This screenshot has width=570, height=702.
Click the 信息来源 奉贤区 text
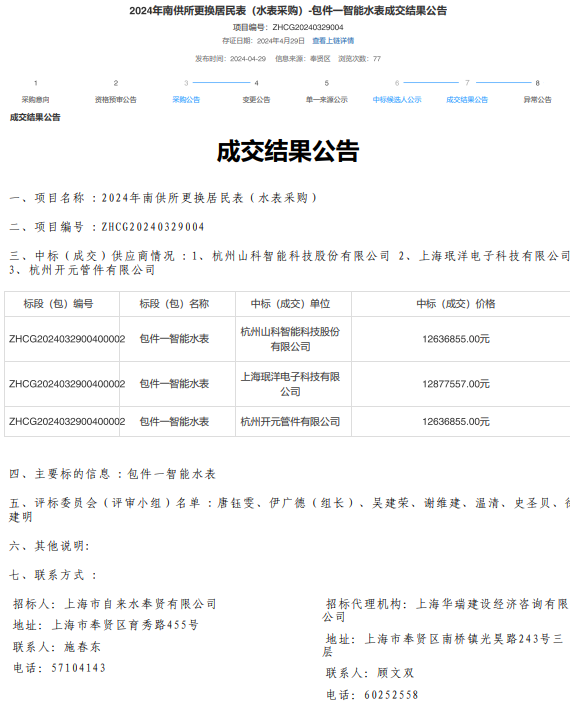[303, 59]
